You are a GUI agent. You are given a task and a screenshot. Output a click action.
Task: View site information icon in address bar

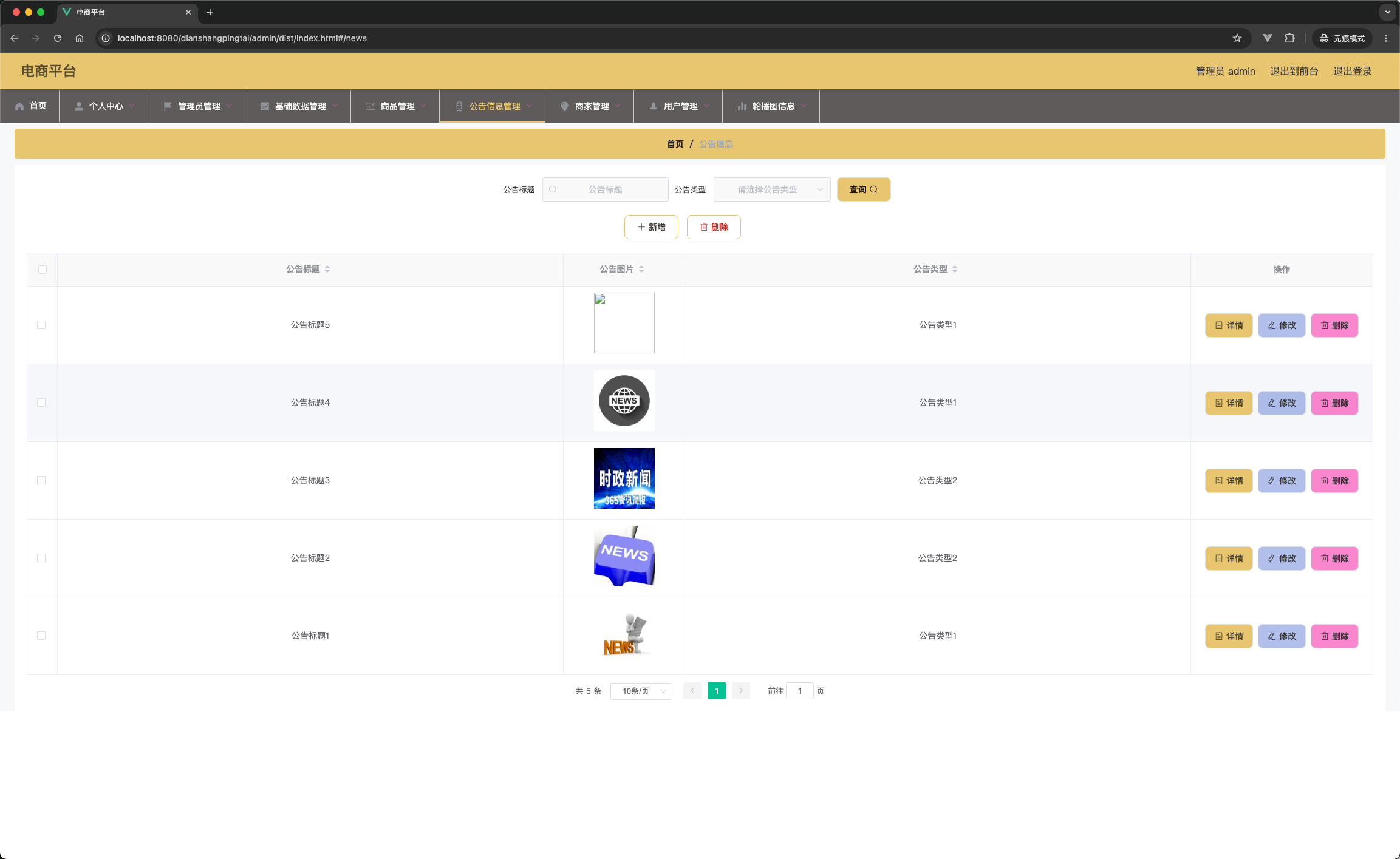point(106,38)
